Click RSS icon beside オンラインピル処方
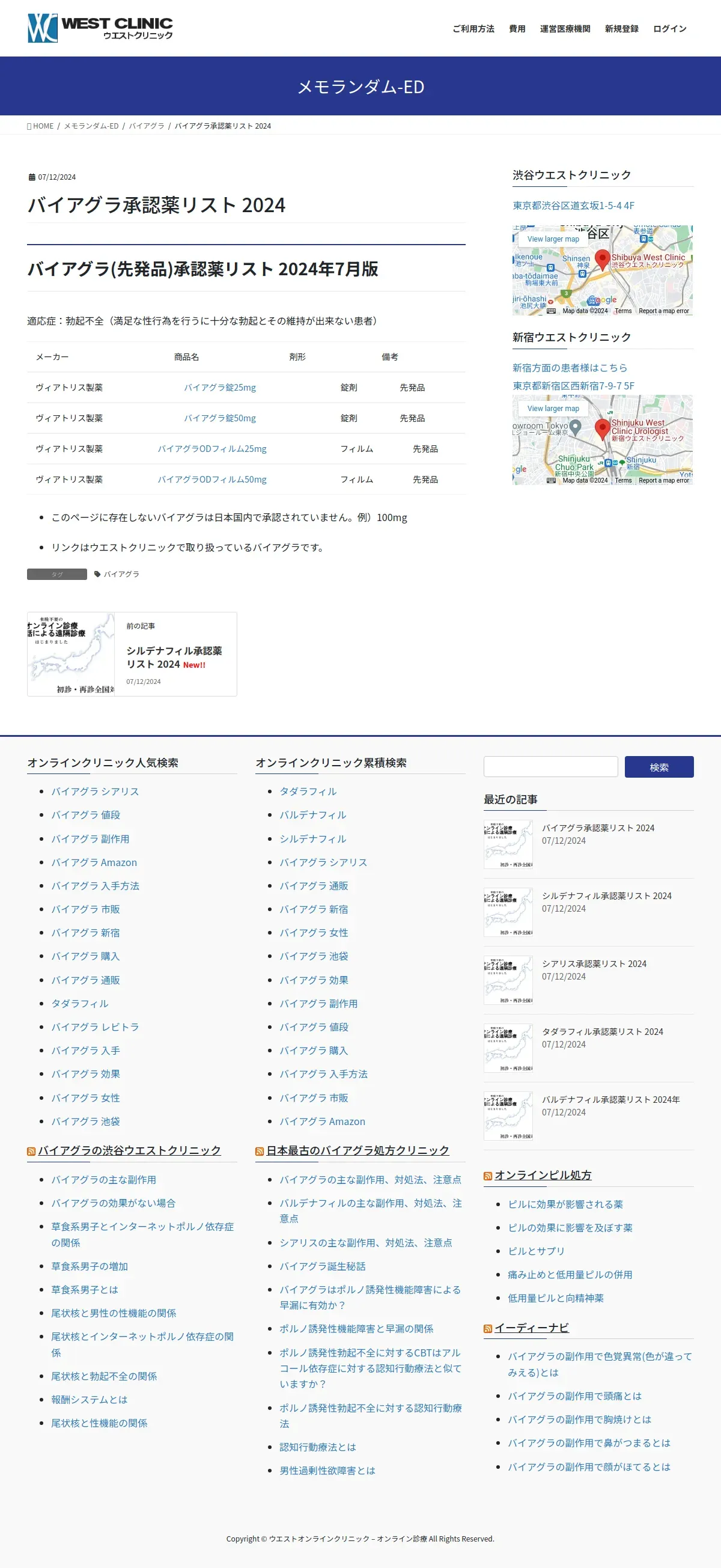Viewport: 721px width, 1568px height. 487,1176
